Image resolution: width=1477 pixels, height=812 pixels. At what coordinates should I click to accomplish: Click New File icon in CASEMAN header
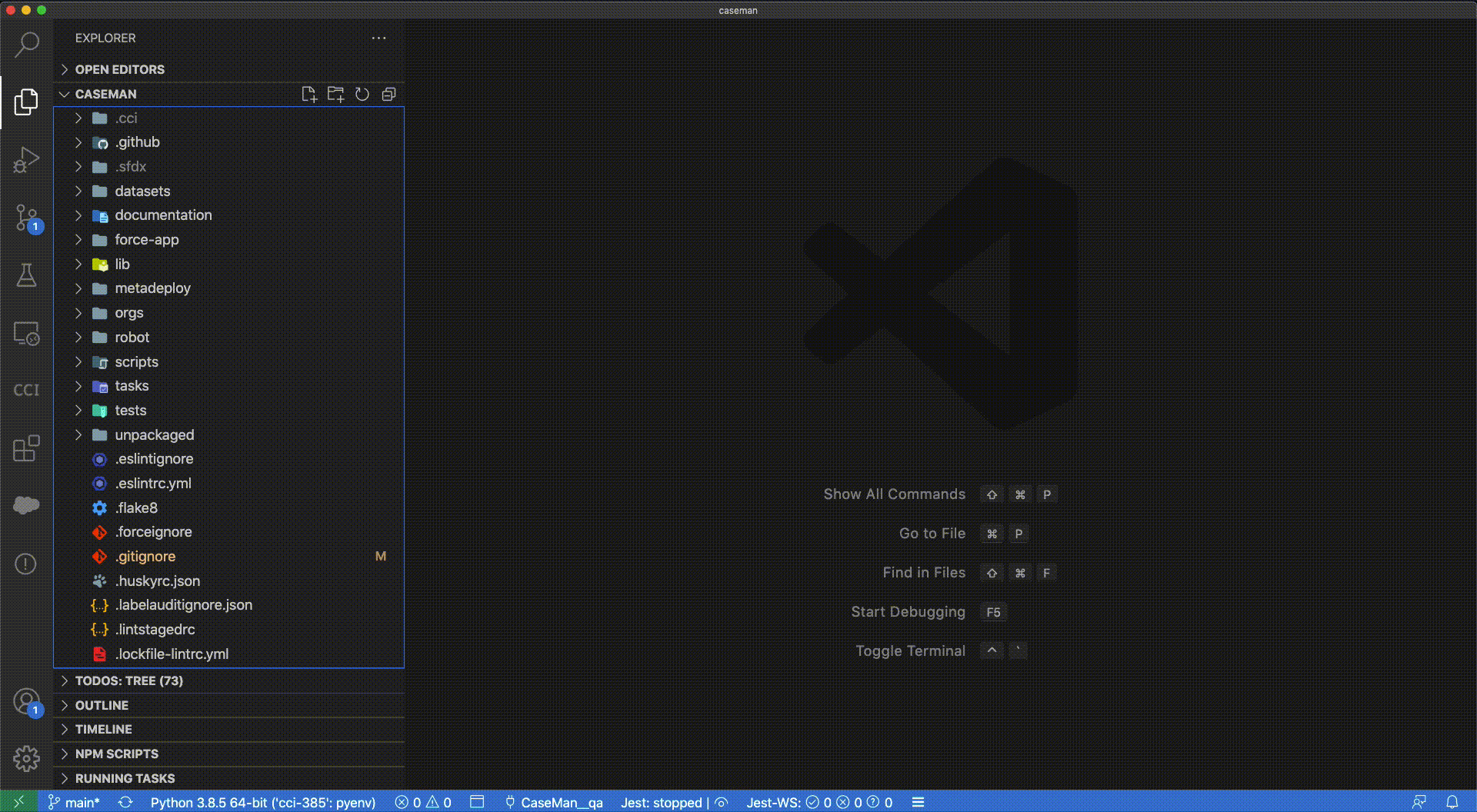click(309, 94)
